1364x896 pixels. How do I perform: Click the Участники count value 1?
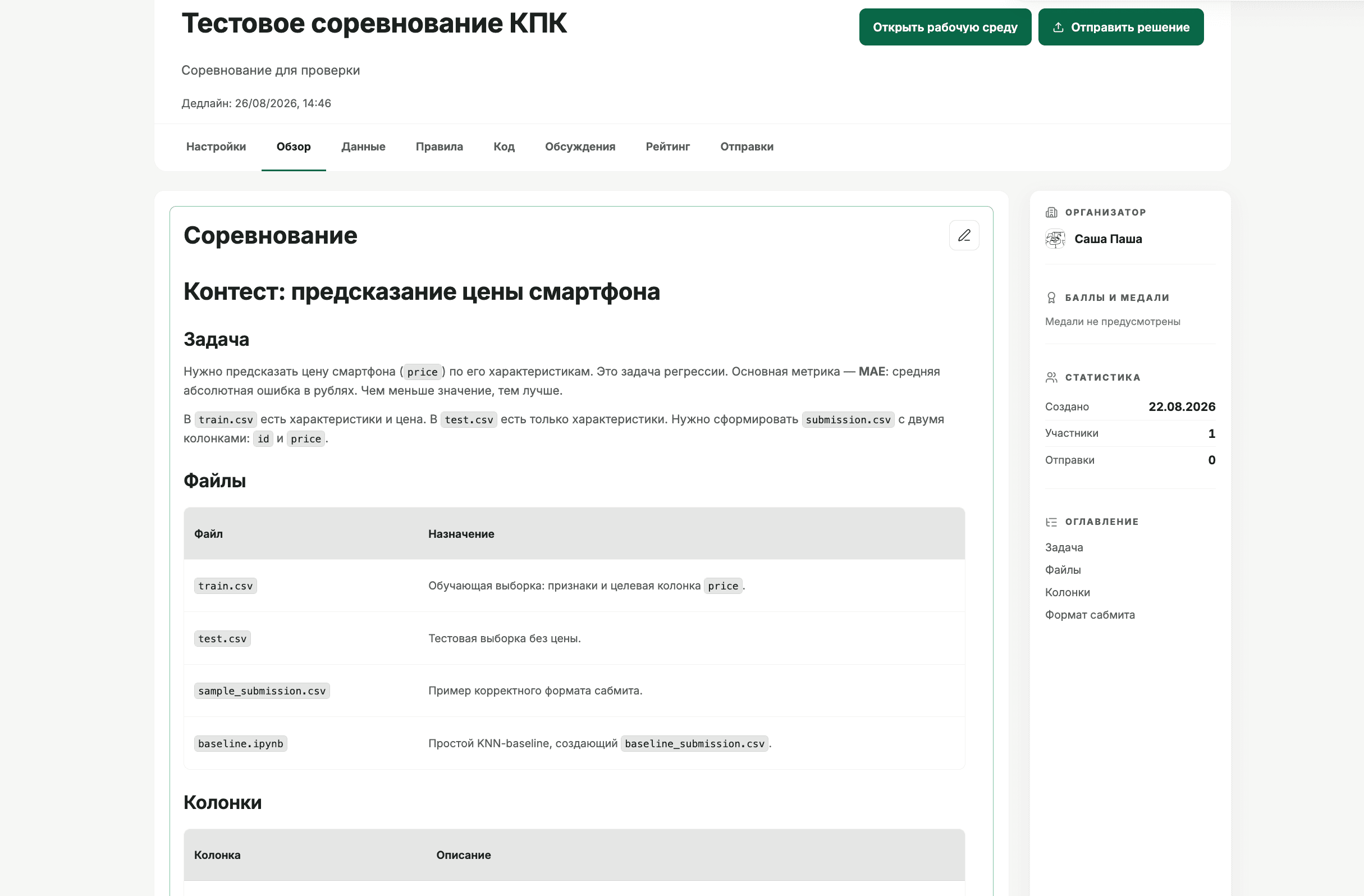pyautogui.click(x=1211, y=433)
